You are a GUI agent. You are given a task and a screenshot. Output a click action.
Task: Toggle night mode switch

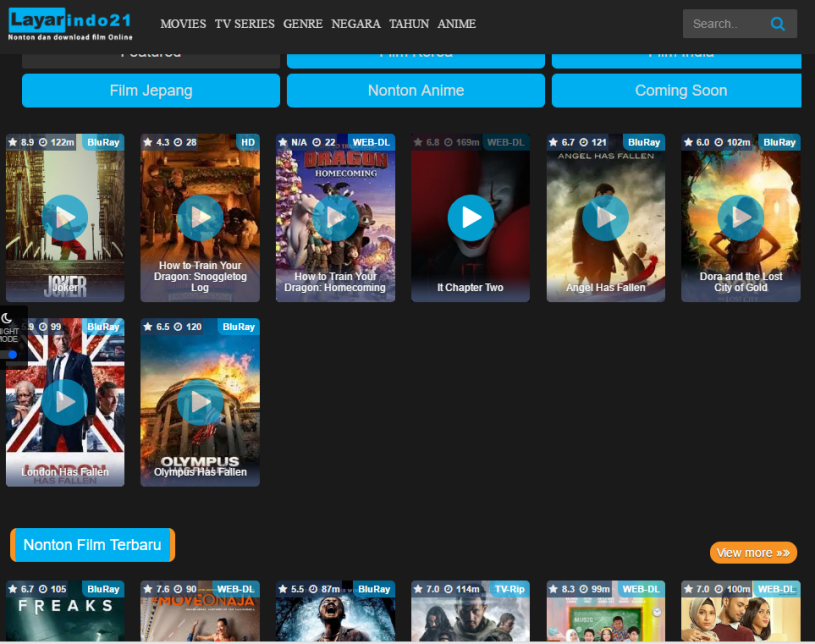(11, 353)
